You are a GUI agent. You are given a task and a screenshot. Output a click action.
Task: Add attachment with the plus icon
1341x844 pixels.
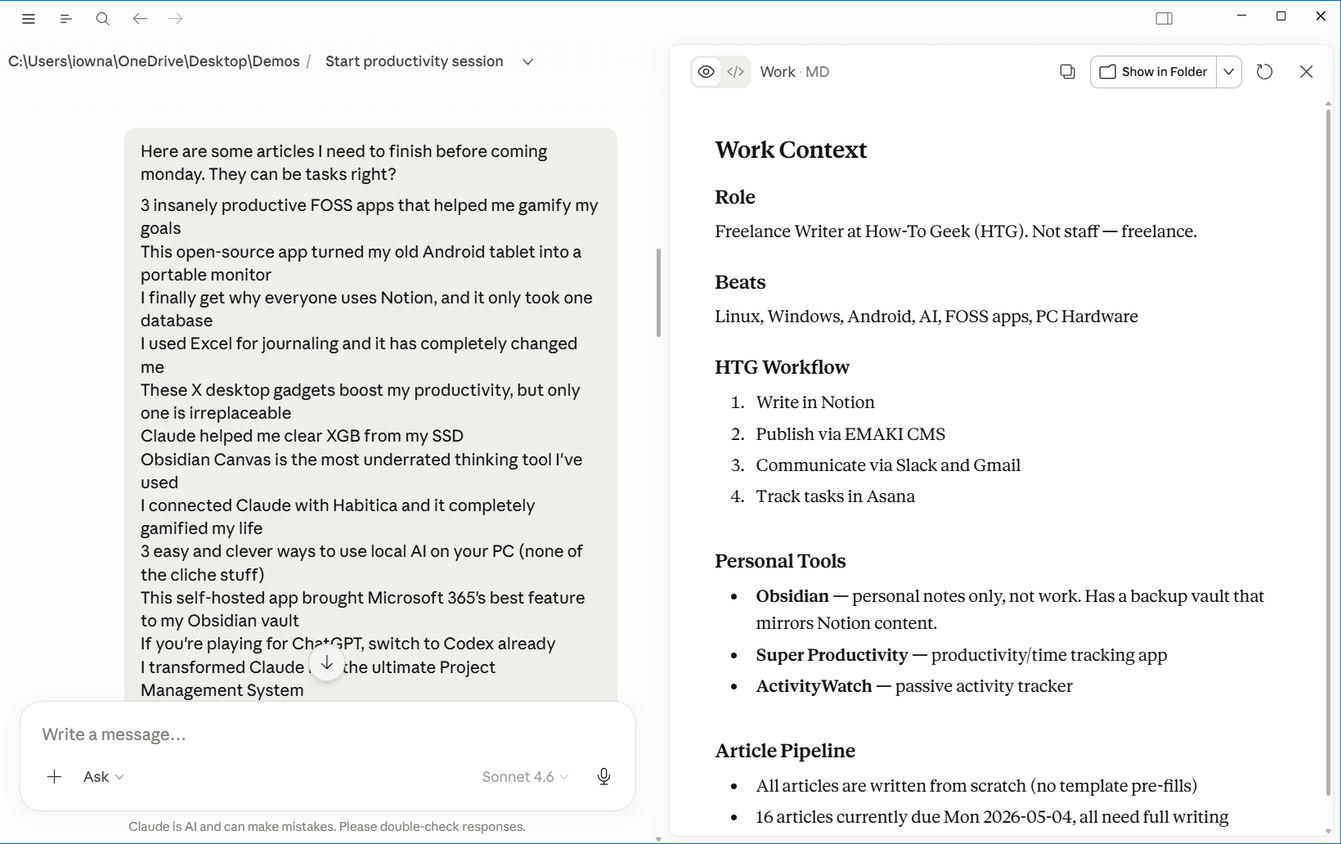(x=55, y=777)
